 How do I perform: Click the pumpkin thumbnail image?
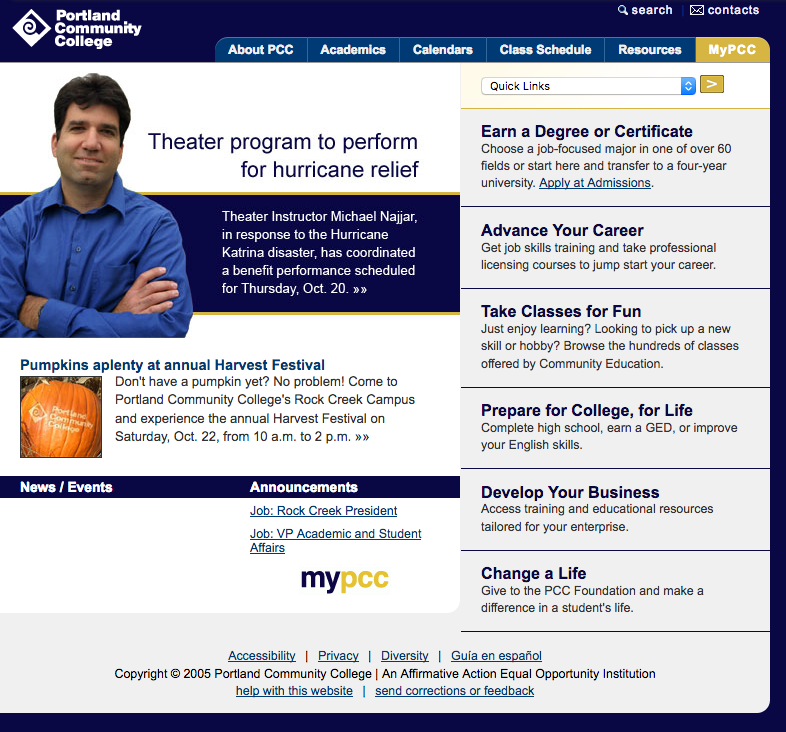(x=61, y=417)
